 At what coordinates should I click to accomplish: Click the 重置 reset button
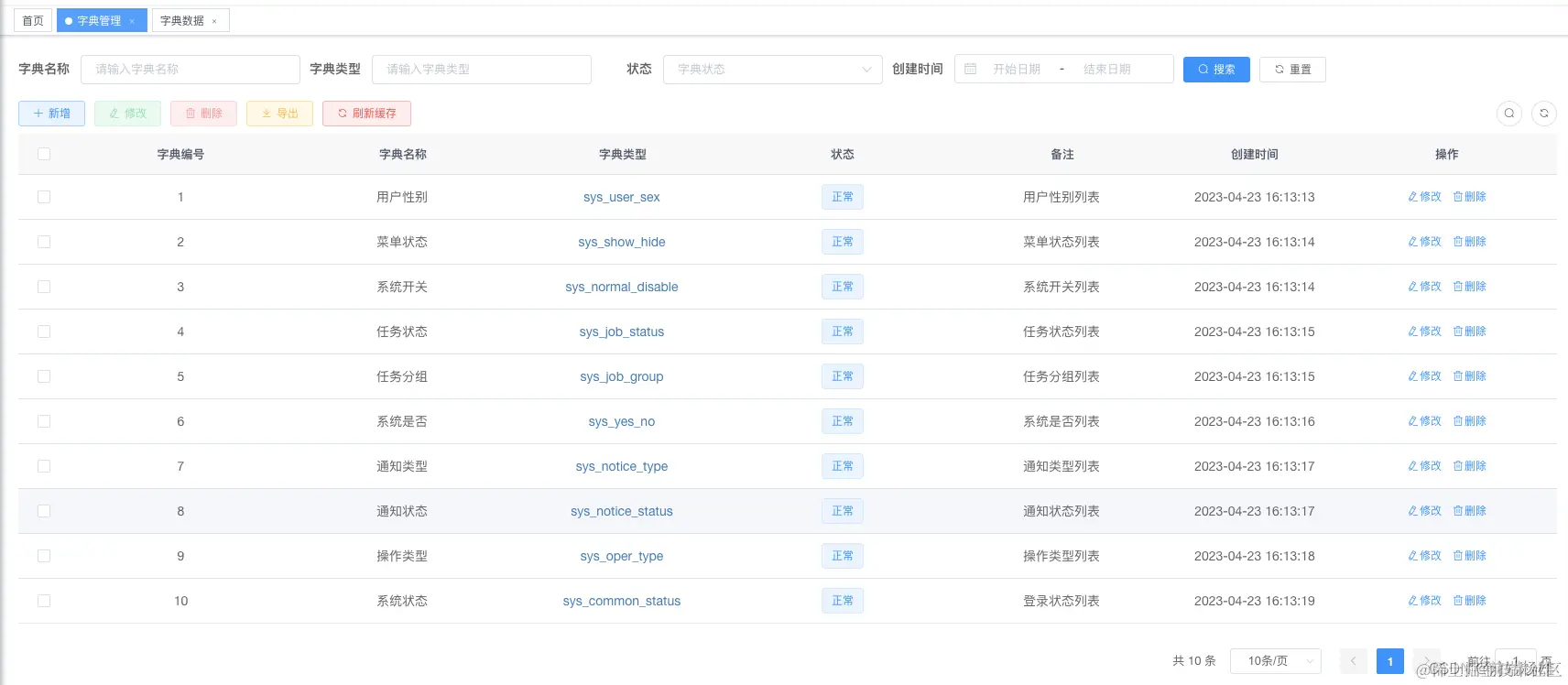coord(1292,69)
